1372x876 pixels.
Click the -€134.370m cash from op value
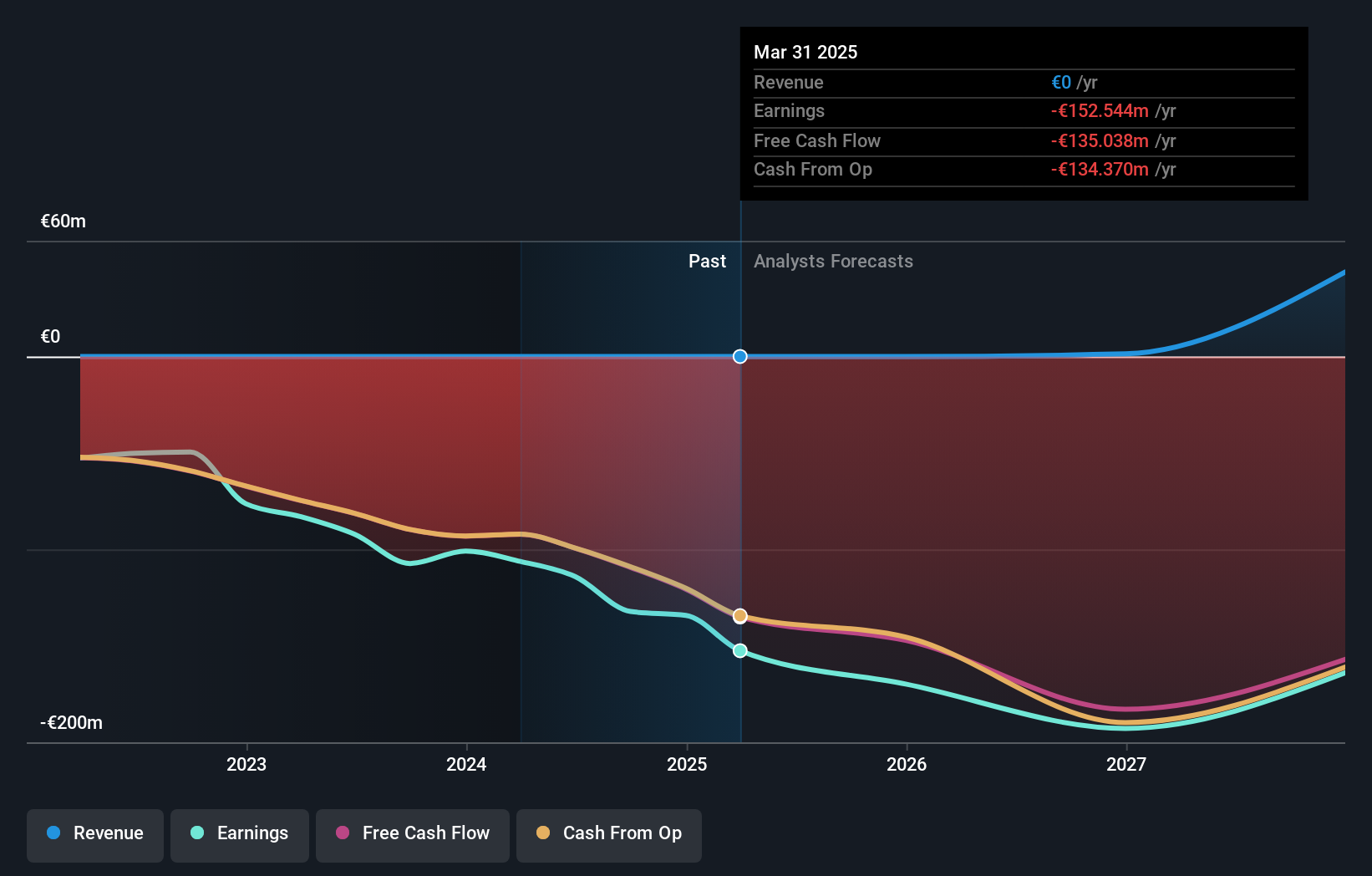coord(1100,170)
